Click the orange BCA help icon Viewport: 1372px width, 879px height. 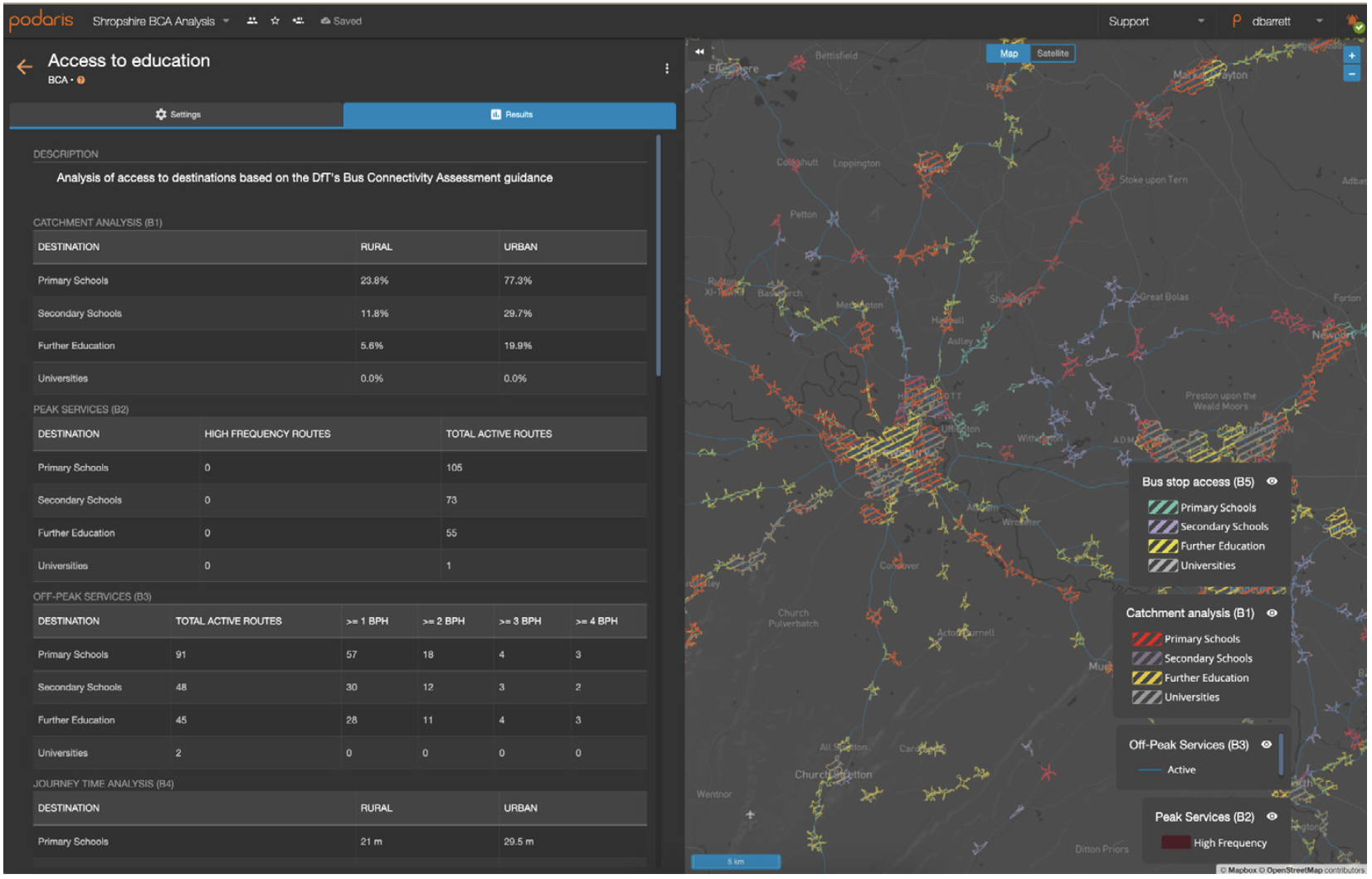click(x=81, y=80)
